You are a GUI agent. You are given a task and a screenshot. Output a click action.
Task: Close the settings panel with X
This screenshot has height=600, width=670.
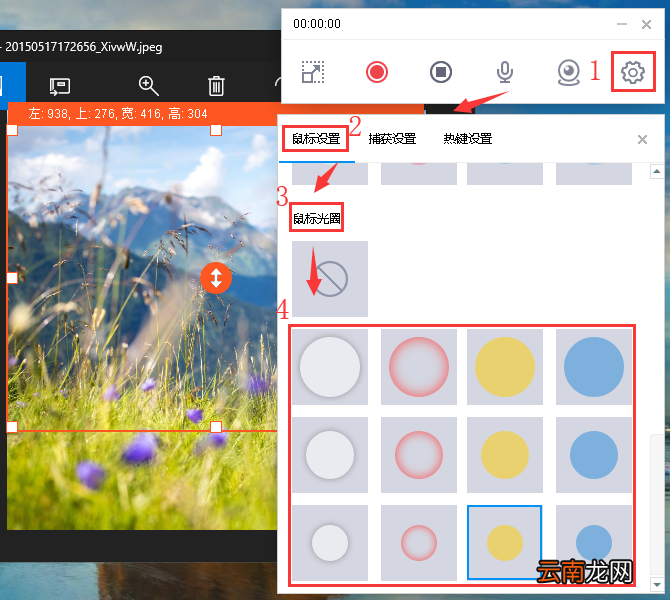pyautogui.click(x=642, y=139)
